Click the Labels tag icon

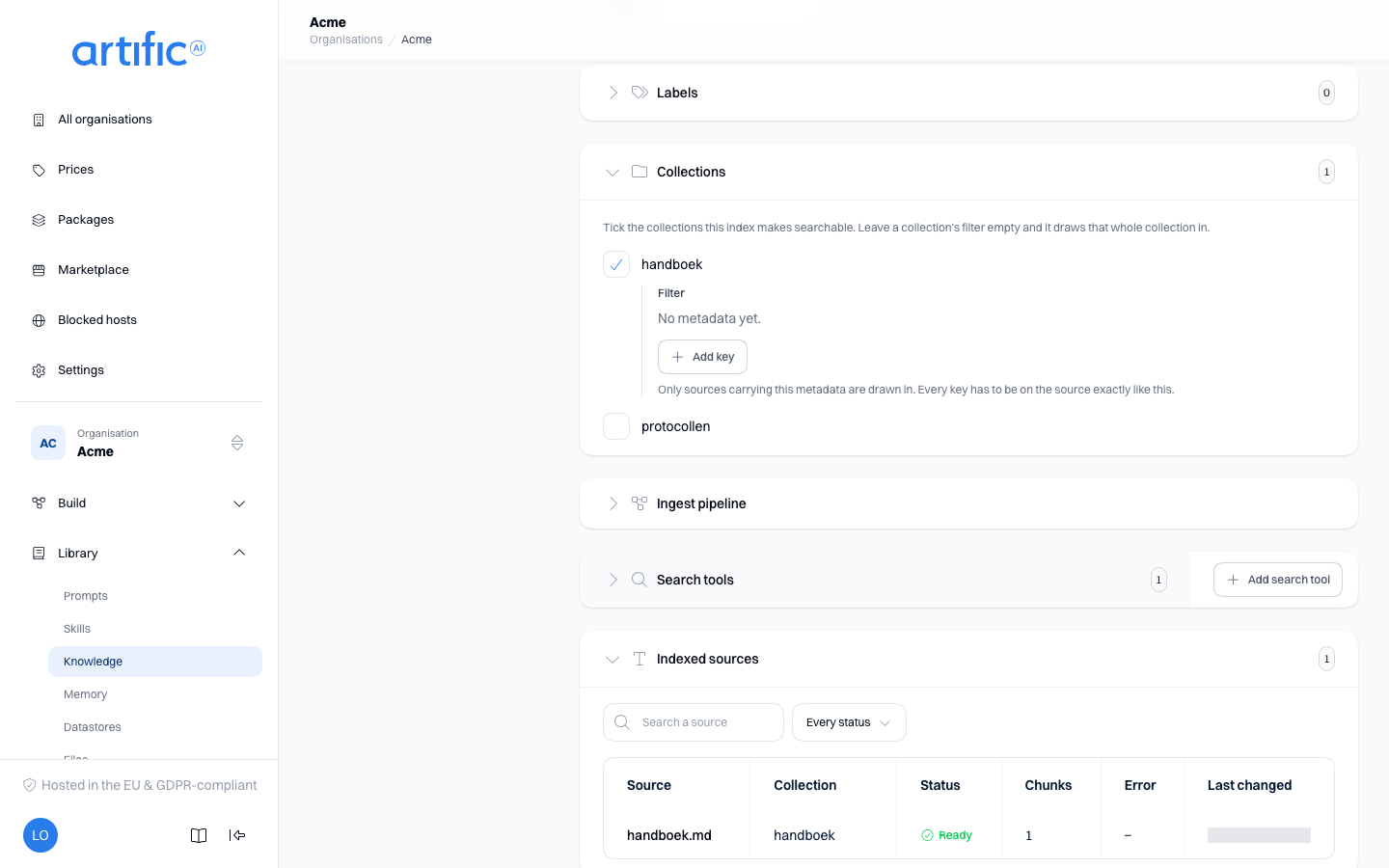[640, 93]
